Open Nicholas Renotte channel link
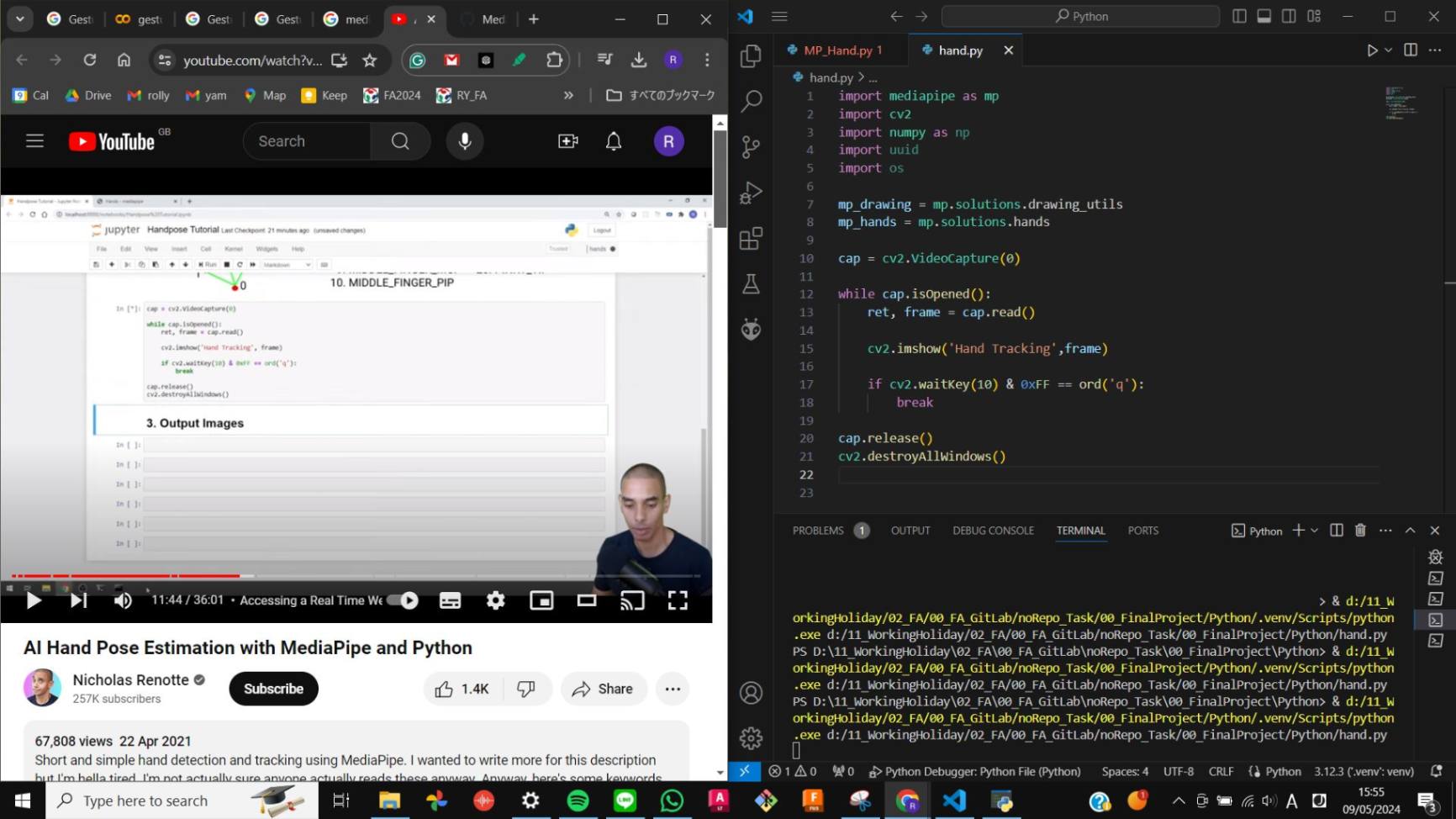The width and height of the screenshot is (1456, 819). tap(130, 679)
